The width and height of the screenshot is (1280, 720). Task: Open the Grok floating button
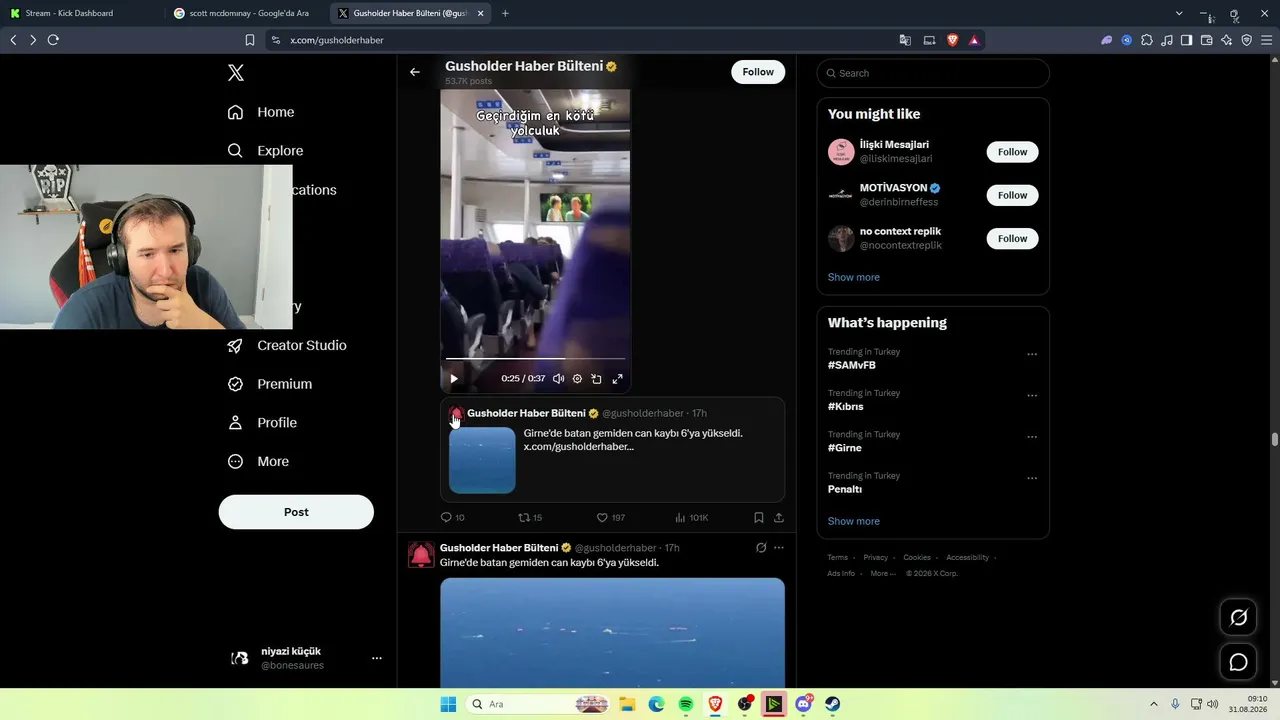[x=1238, y=618]
